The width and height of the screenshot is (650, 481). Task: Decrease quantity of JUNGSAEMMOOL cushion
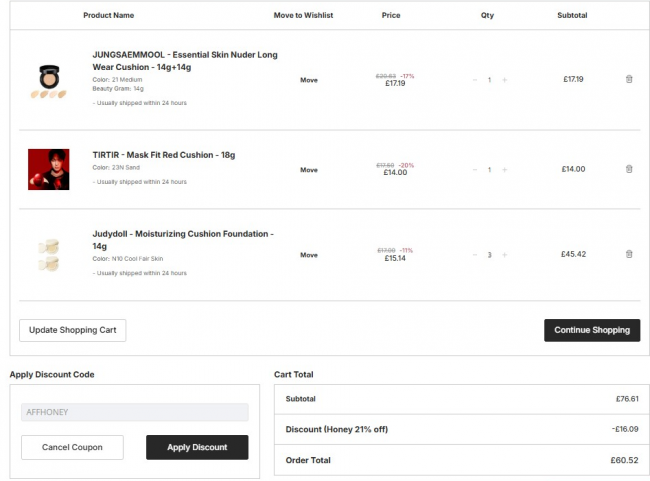tap(474, 79)
